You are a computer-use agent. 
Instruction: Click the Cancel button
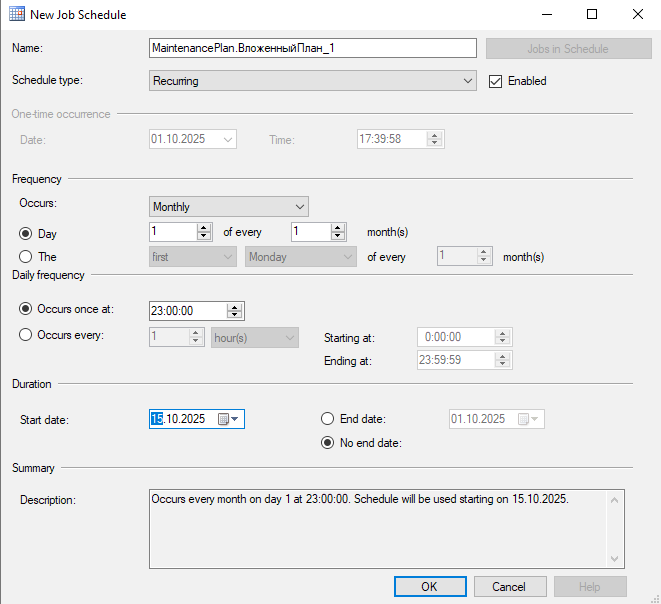[x=510, y=587]
